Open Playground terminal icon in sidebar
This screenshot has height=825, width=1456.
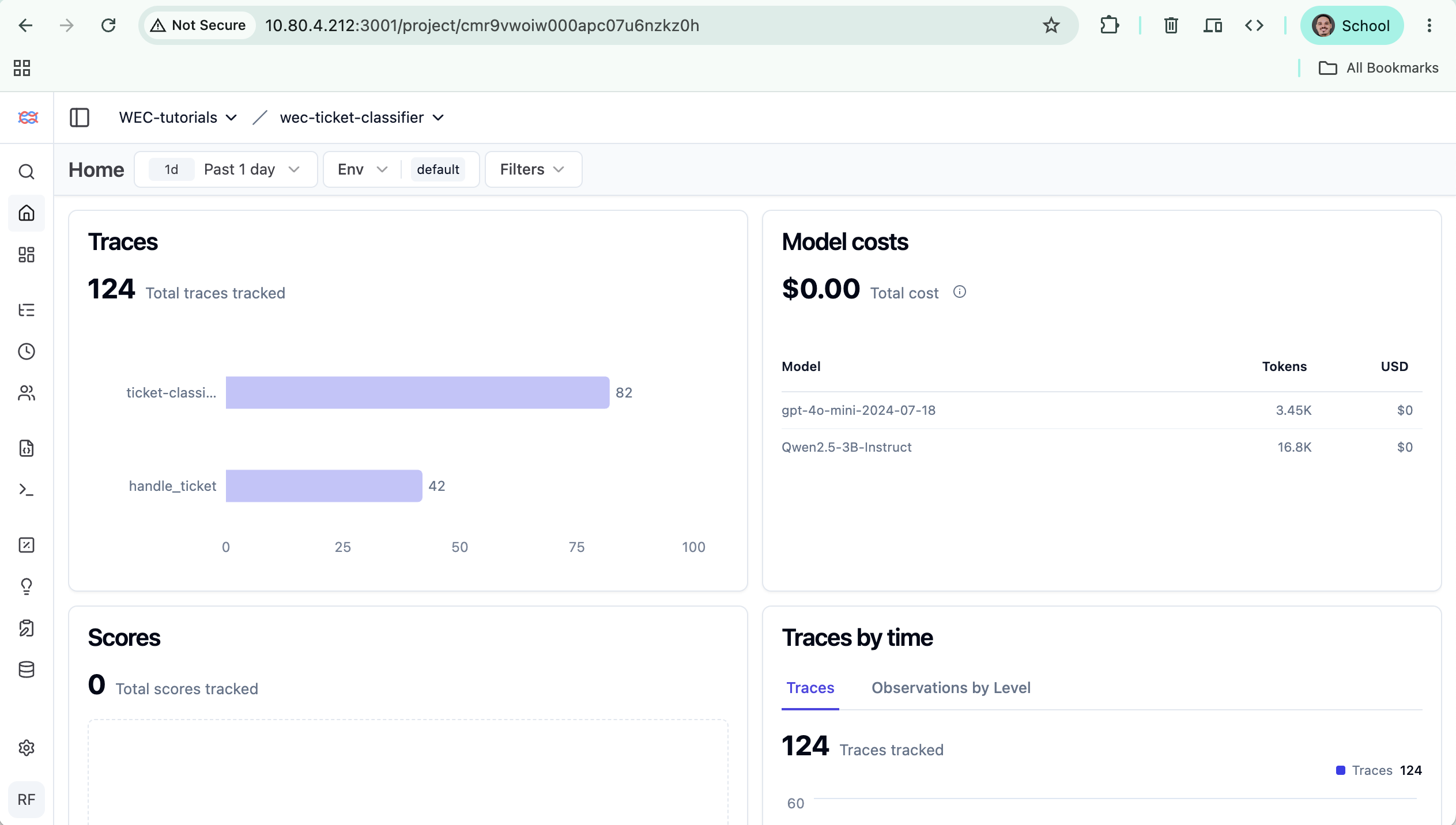pos(27,490)
